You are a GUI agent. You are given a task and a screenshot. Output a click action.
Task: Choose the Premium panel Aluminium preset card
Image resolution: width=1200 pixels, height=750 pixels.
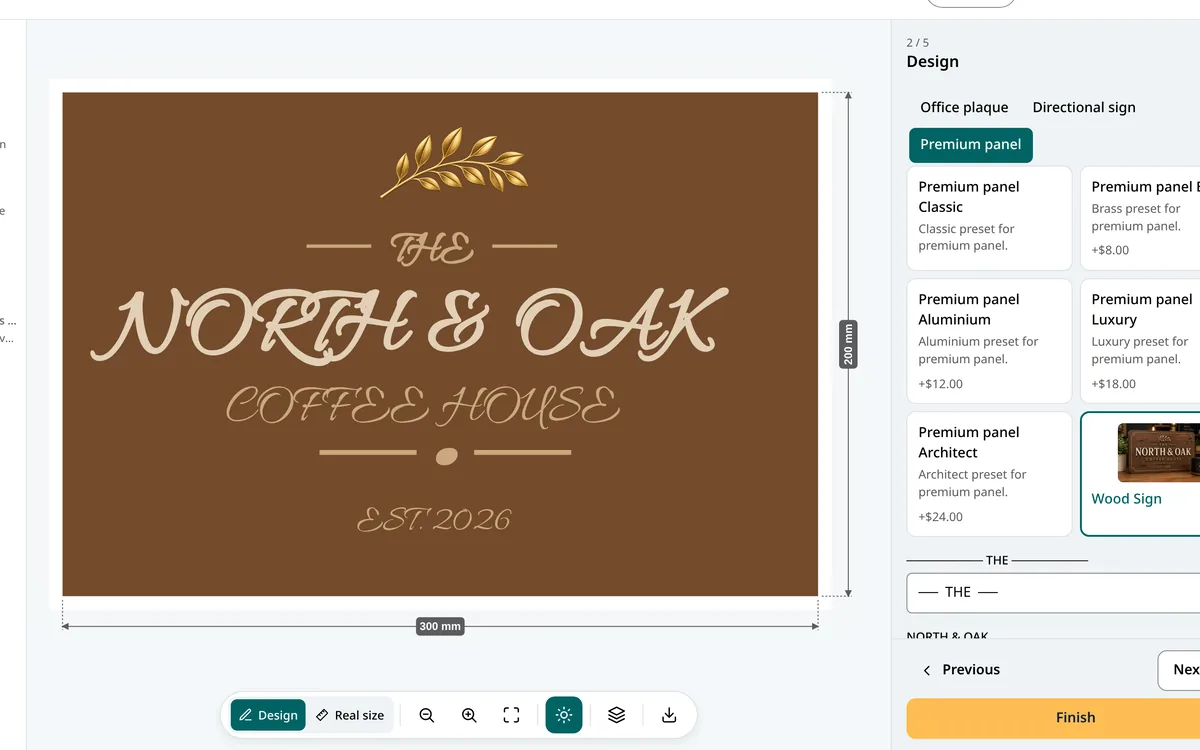[x=989, y=341]
